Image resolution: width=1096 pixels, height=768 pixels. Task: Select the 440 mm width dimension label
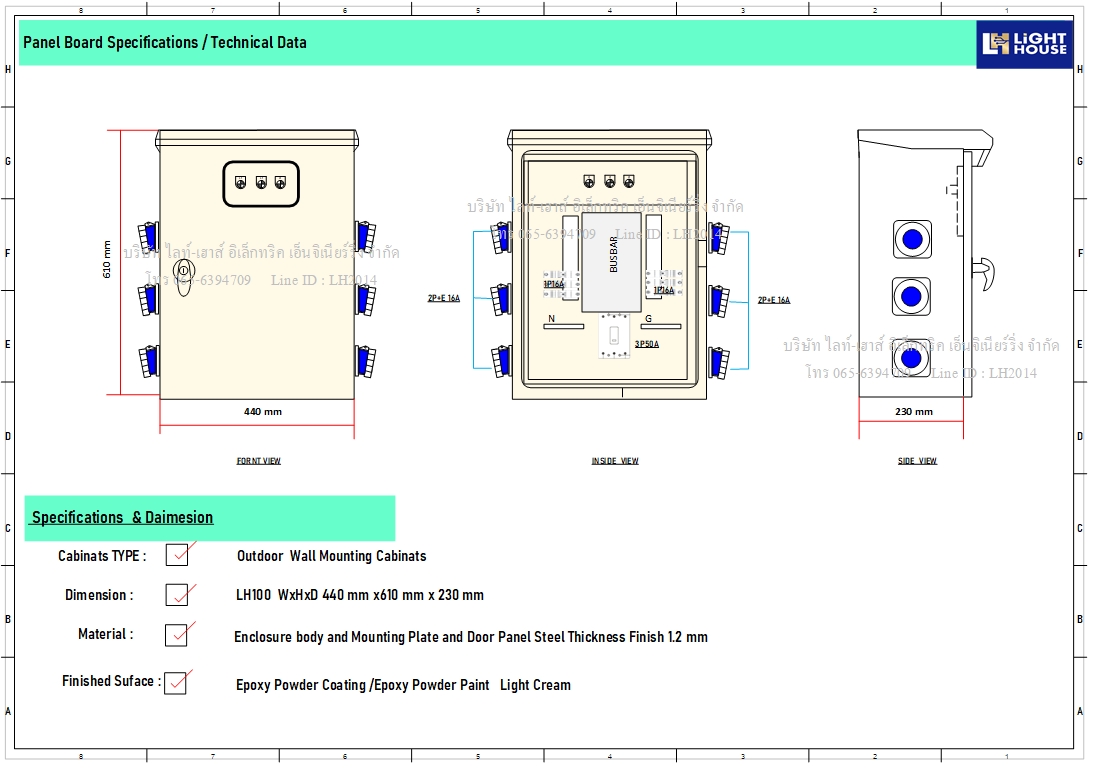263,411
